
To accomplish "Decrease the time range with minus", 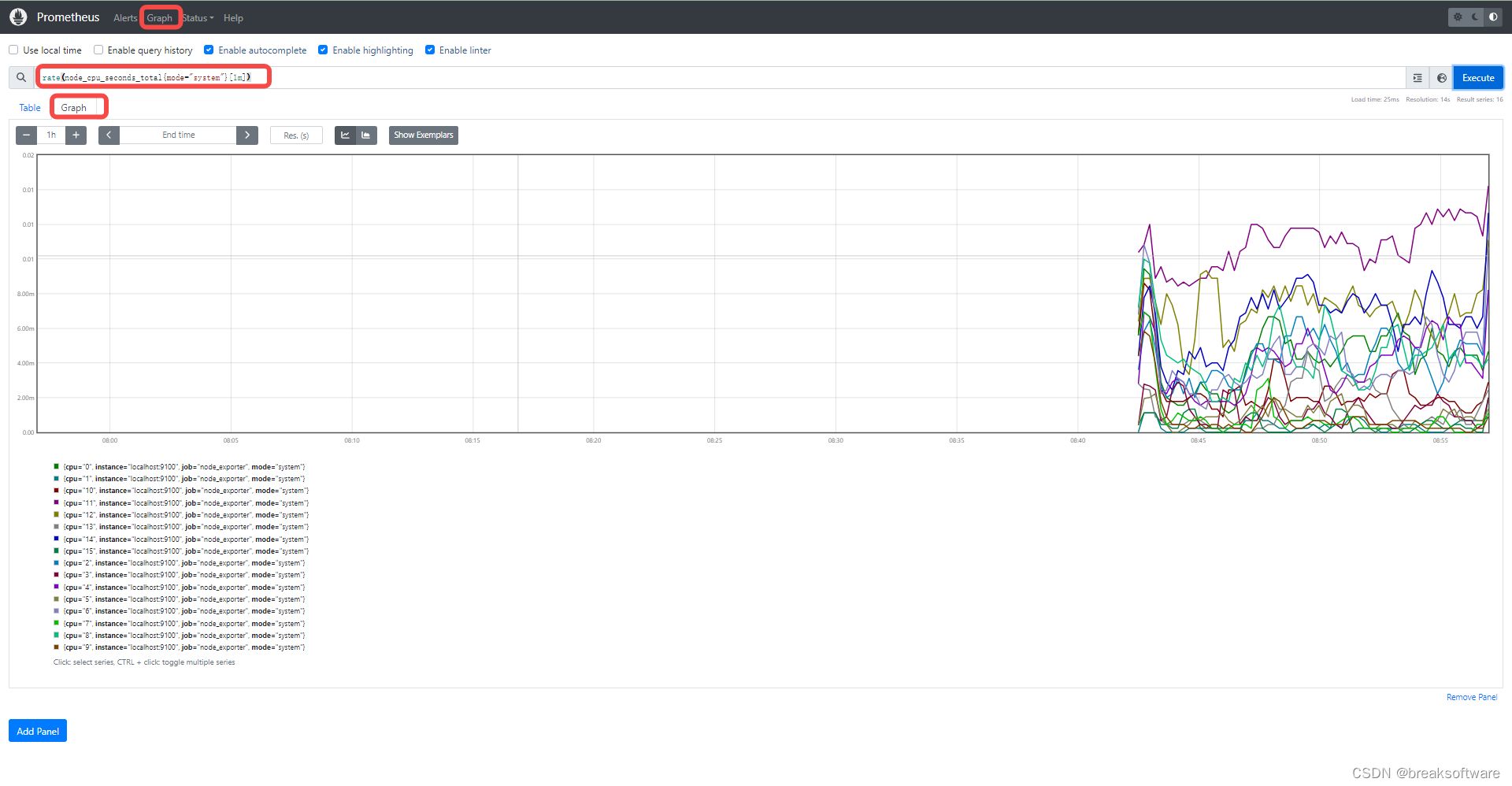I will click(x=26, y=135).
